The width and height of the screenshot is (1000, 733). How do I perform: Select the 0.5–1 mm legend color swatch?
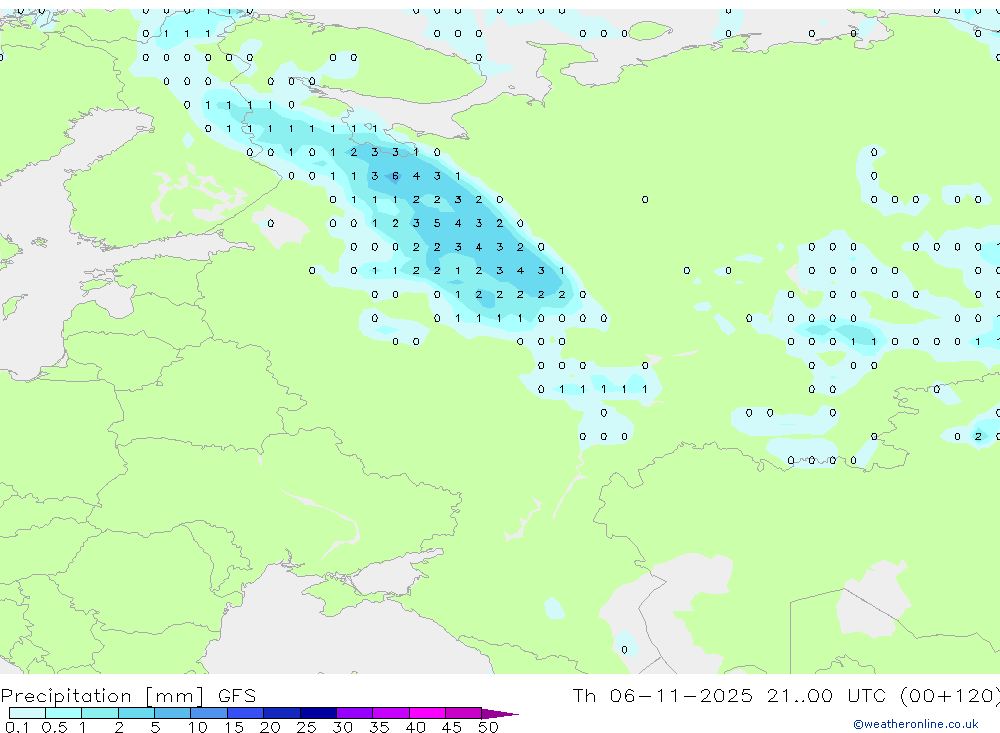(x=64, y=713)
